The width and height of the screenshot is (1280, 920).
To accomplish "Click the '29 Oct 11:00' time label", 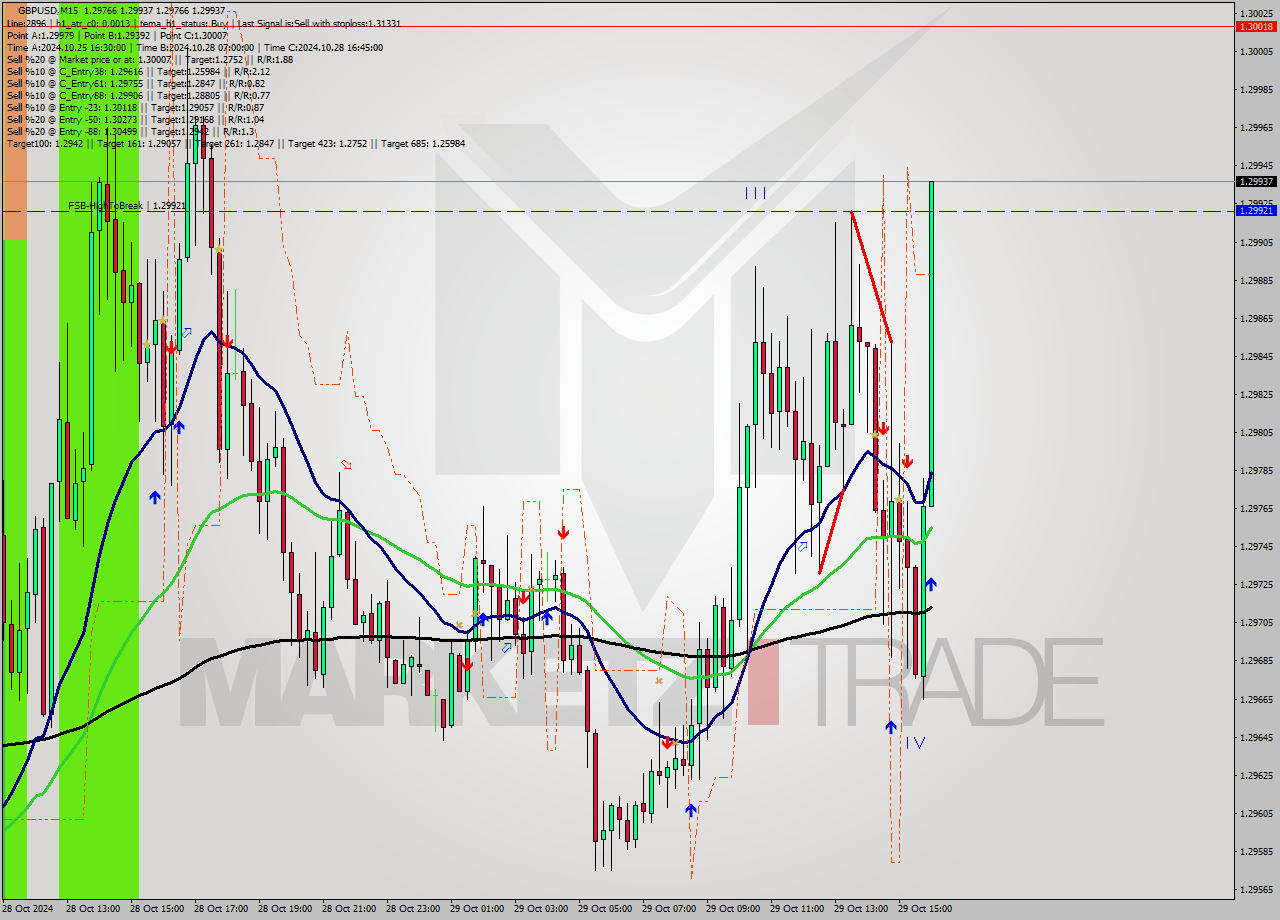I will pos(797,909).
